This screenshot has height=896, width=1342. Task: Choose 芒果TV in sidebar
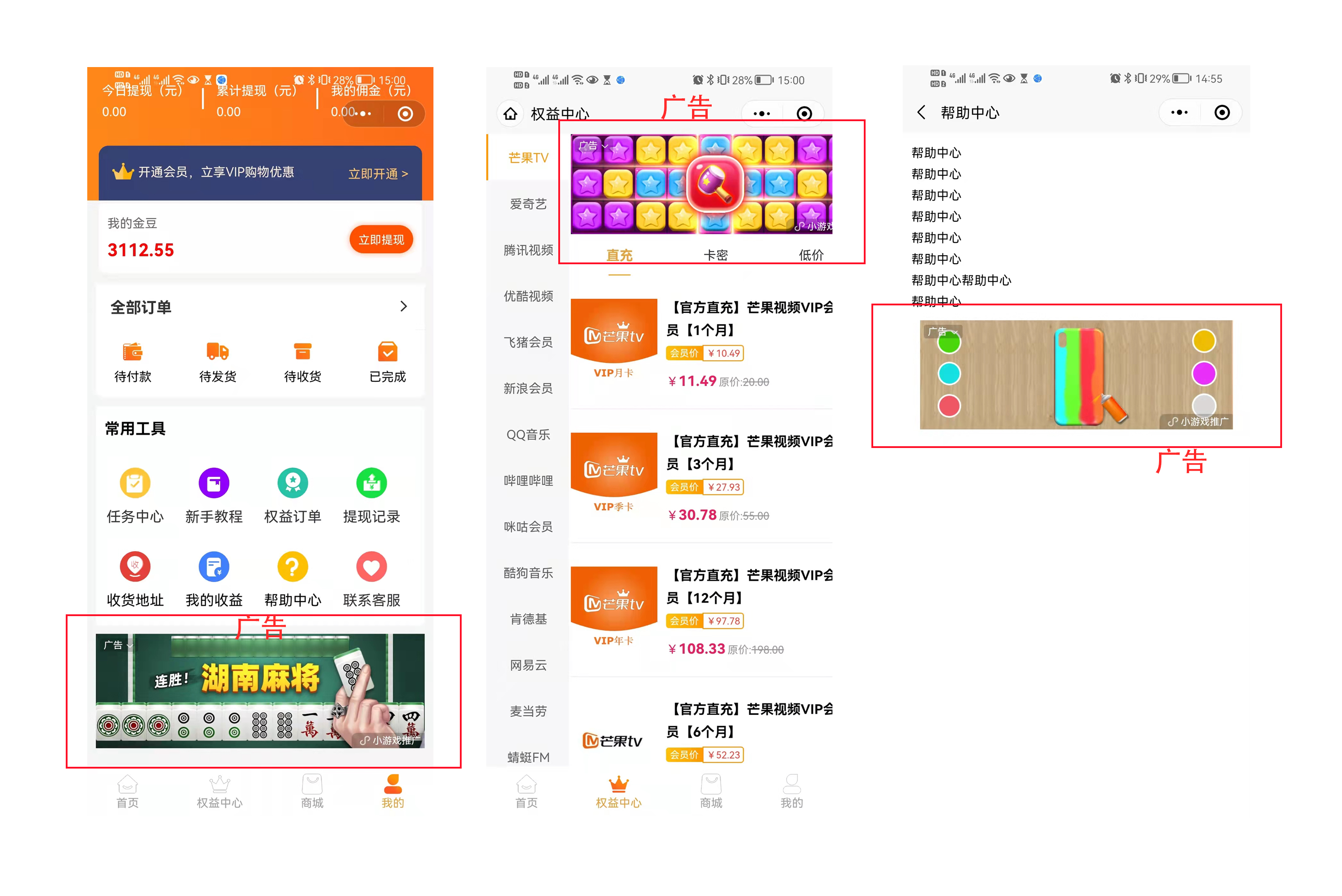528,158
